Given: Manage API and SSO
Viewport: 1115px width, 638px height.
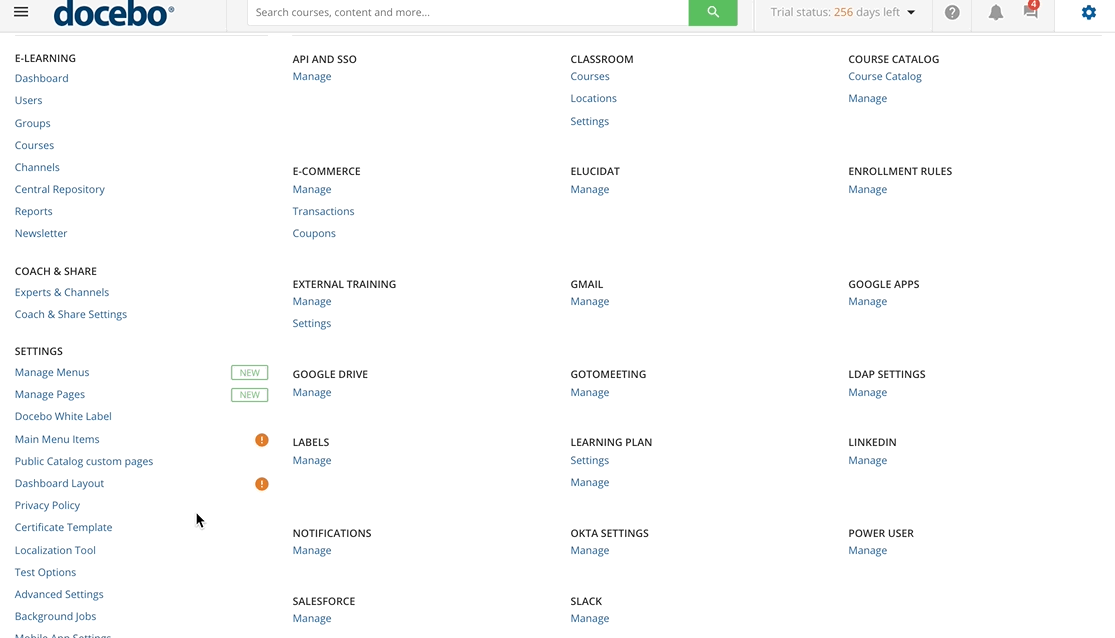Looking at the screenshot, I should pyautogui.click(x=312, y=77).
